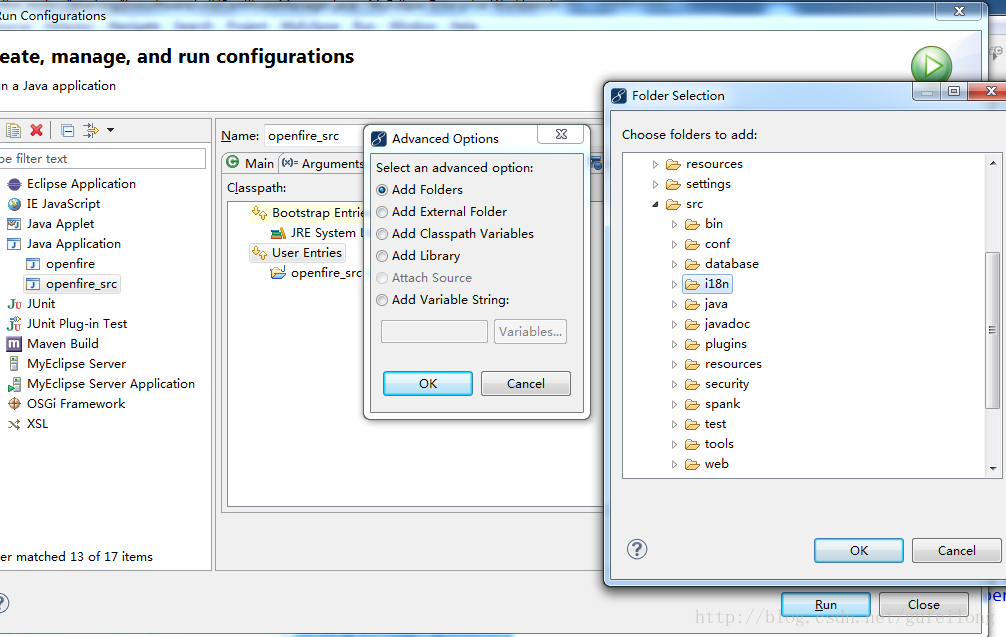Switch to the Arguments tab
The height and width of the screenshot is (637, 1006).
[323, 163]
